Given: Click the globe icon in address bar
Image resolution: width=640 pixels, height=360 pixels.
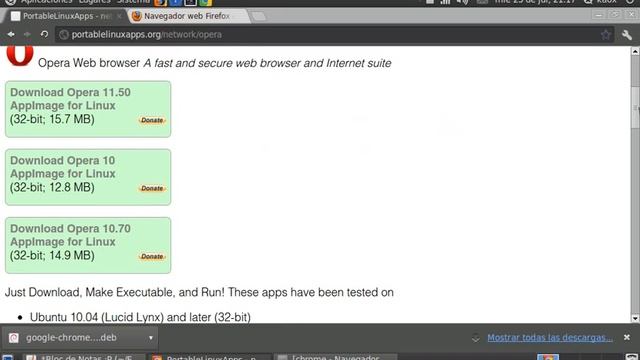Looking at the screenshot, I should 64,35.
